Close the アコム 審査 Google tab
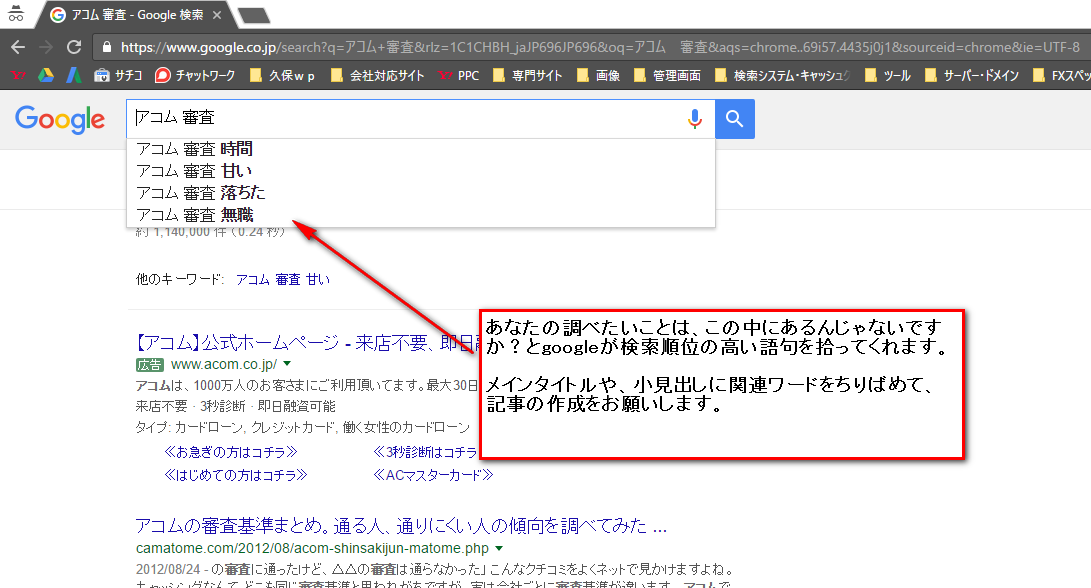The width and height of the screenshot is (1091, 588). [217, 15]
